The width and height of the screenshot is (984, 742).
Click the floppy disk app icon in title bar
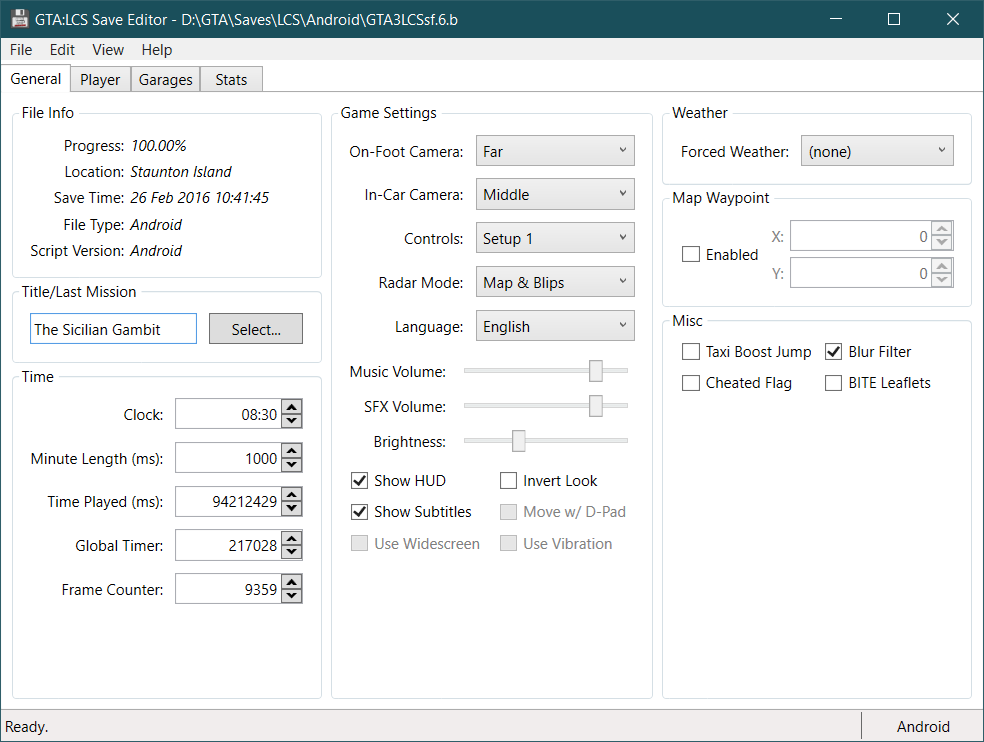19,19
